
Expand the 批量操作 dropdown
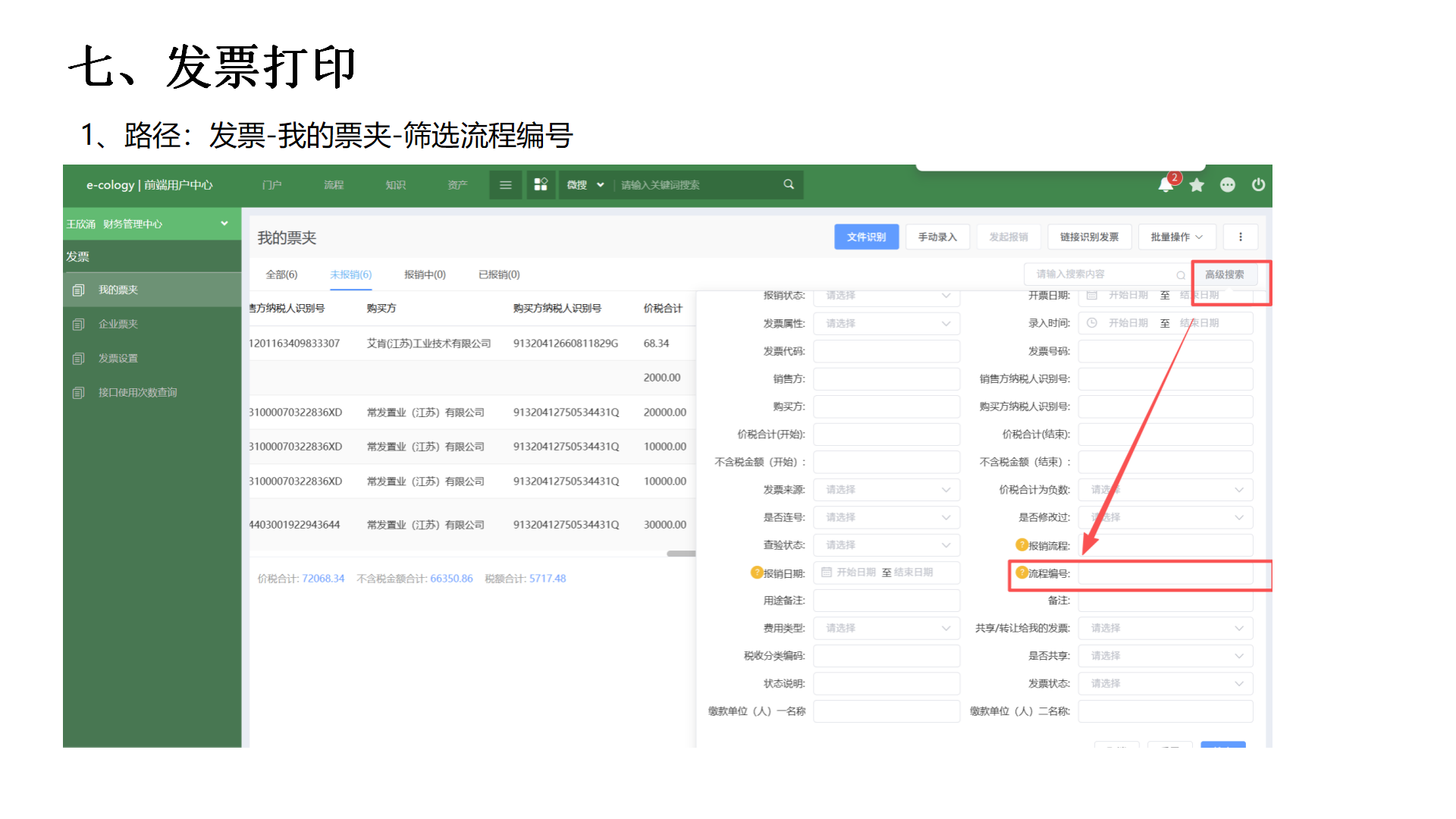(x=1176, y=237)
